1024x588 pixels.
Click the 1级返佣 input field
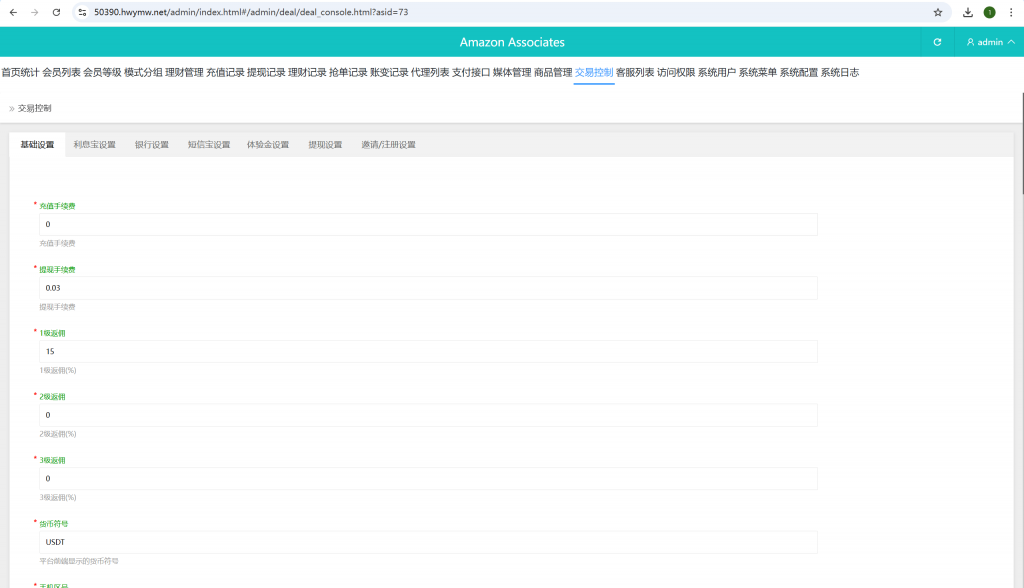coord(428,352)
